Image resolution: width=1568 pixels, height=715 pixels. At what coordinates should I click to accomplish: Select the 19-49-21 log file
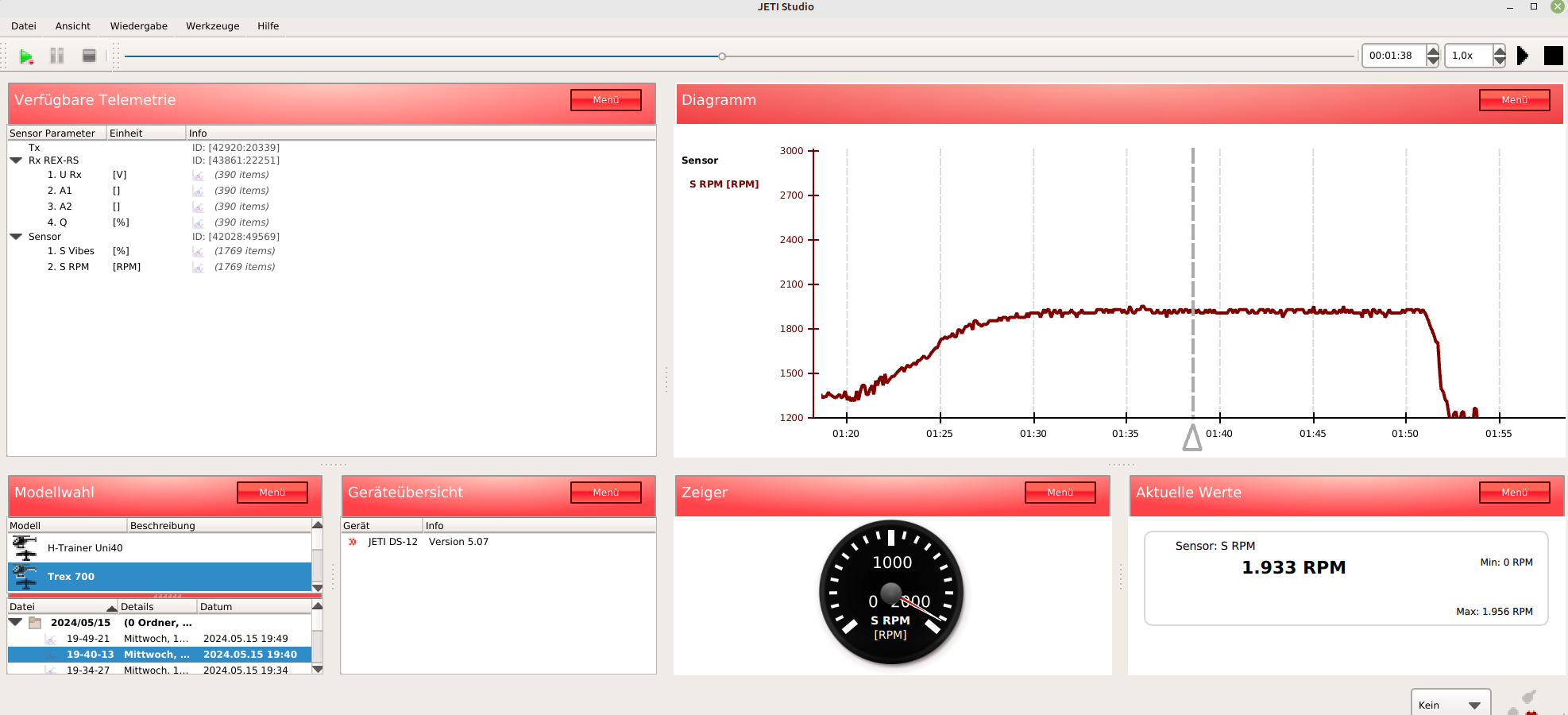pyautogui.click(x=88, y=639)
